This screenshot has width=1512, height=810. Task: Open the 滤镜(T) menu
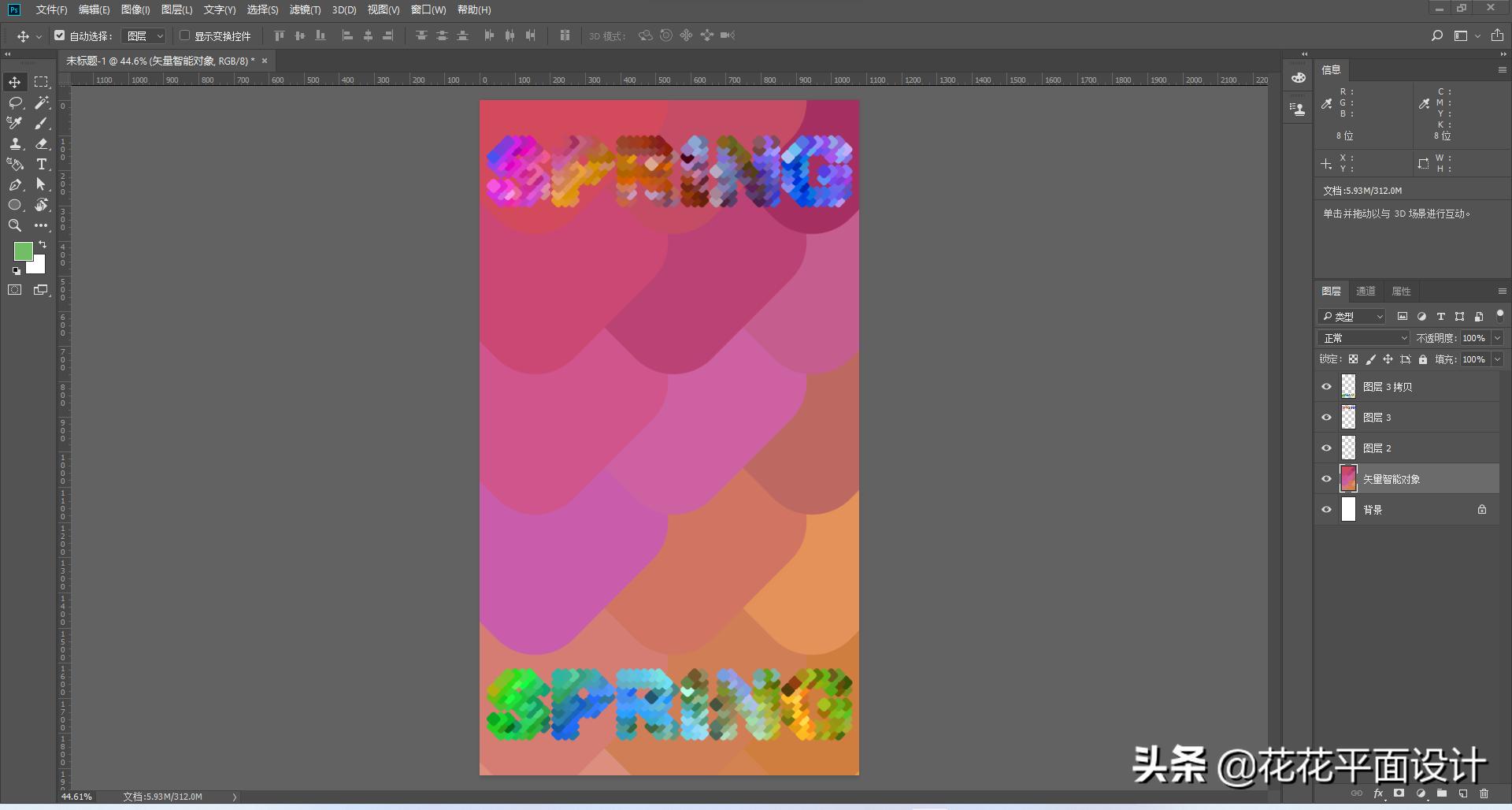(305, 9)
